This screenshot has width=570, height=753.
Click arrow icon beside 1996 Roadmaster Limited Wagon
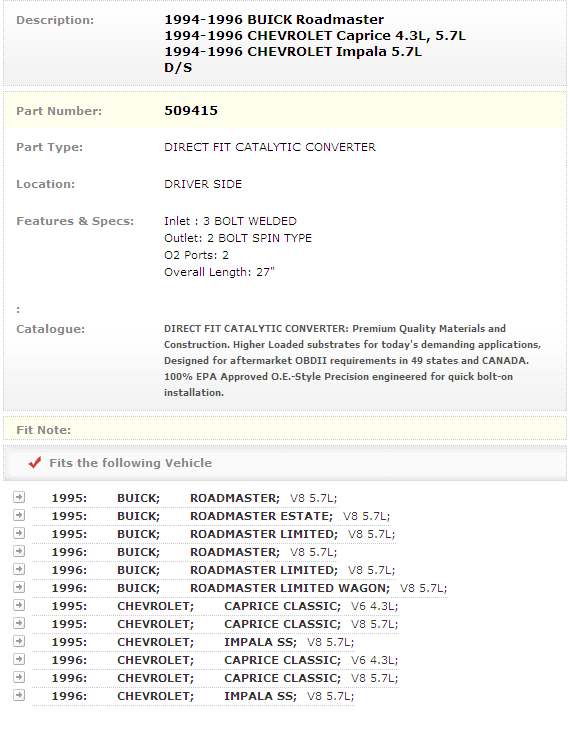(19, 587)
